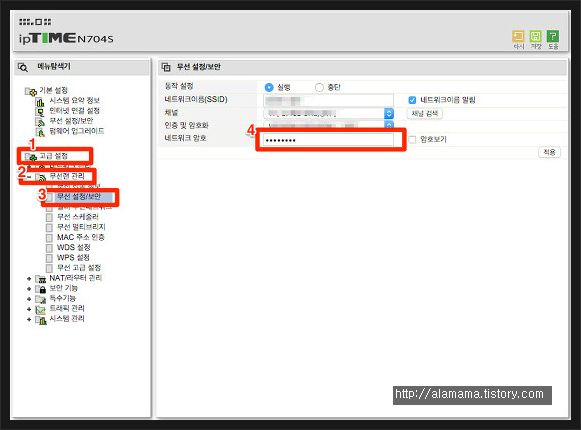Open 무선 설정/보안 icon under 기본 설정
Viewport: 581px width, 430px height.
click(x=40, y=121)
